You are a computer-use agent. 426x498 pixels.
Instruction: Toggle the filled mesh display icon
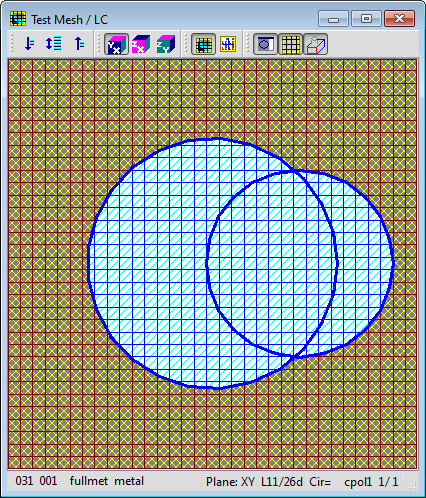click(203, 44)
